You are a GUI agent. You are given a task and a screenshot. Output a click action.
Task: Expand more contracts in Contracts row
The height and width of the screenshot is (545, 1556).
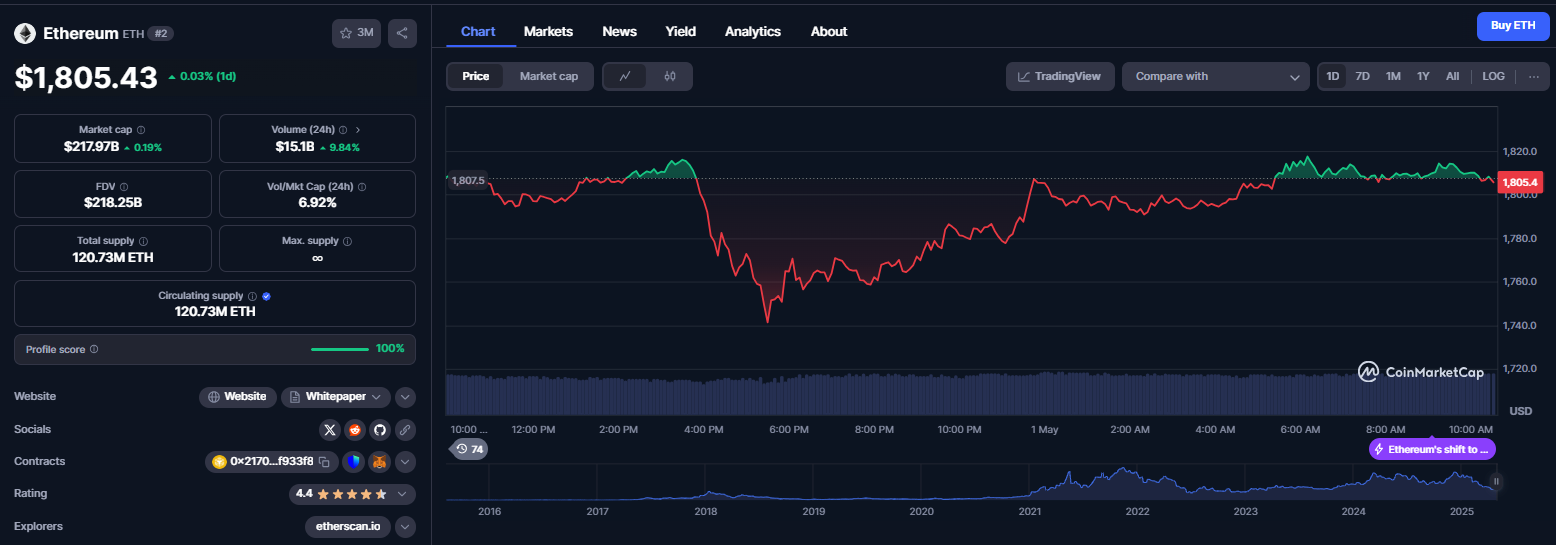pos(405,462)
